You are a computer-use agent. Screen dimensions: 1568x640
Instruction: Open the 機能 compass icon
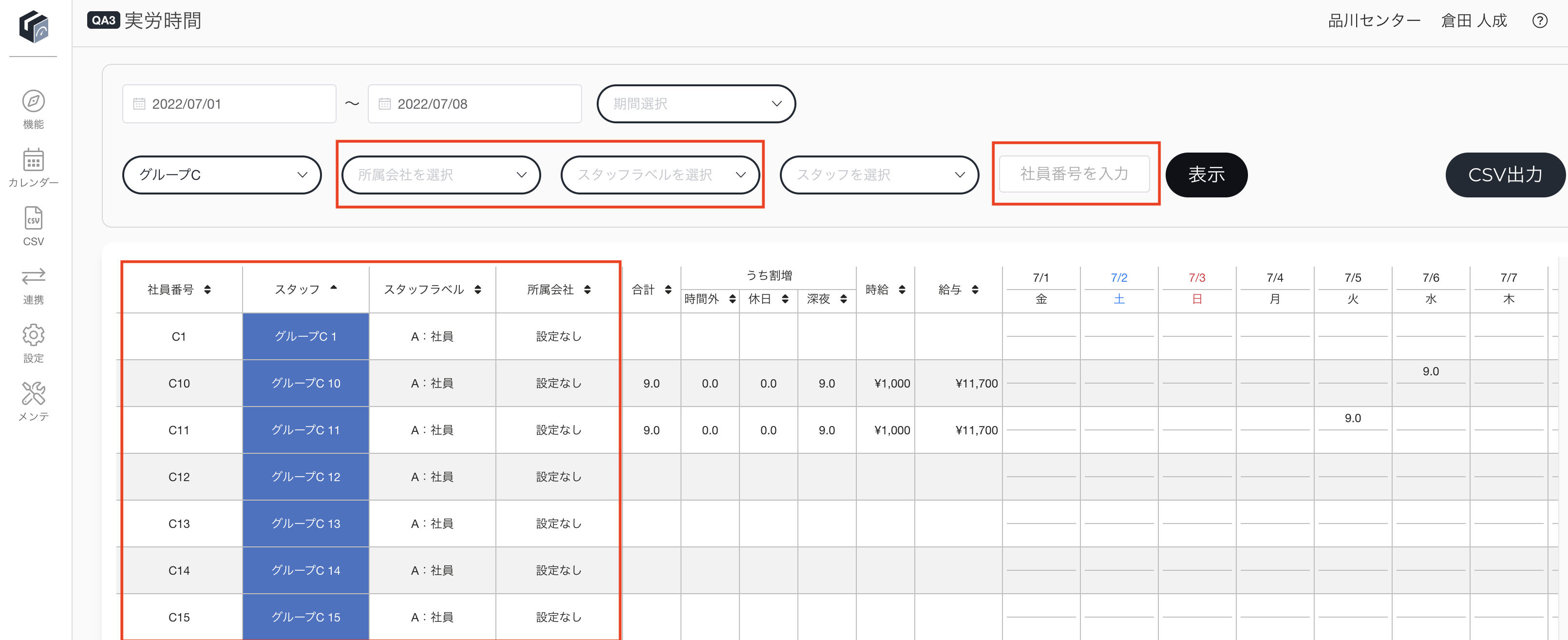tap(34, 101)
